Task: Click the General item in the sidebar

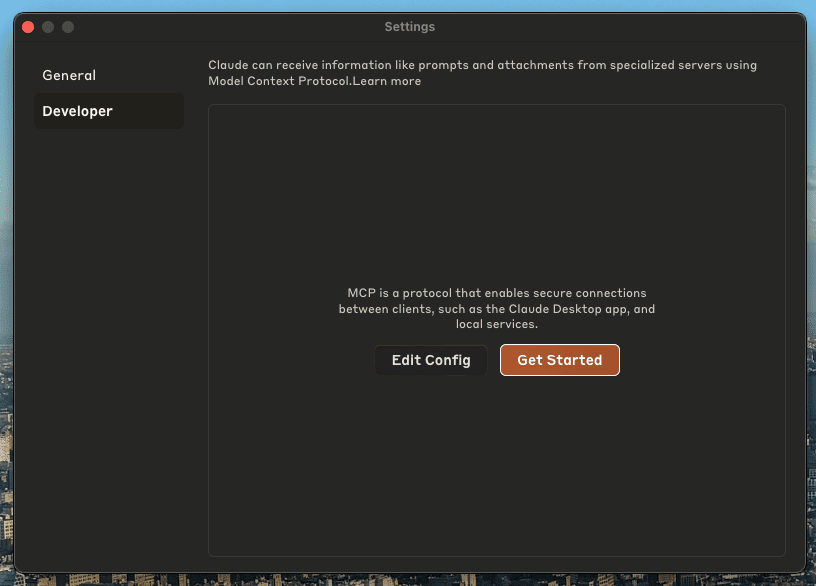Action: click(x=68, y=75)
